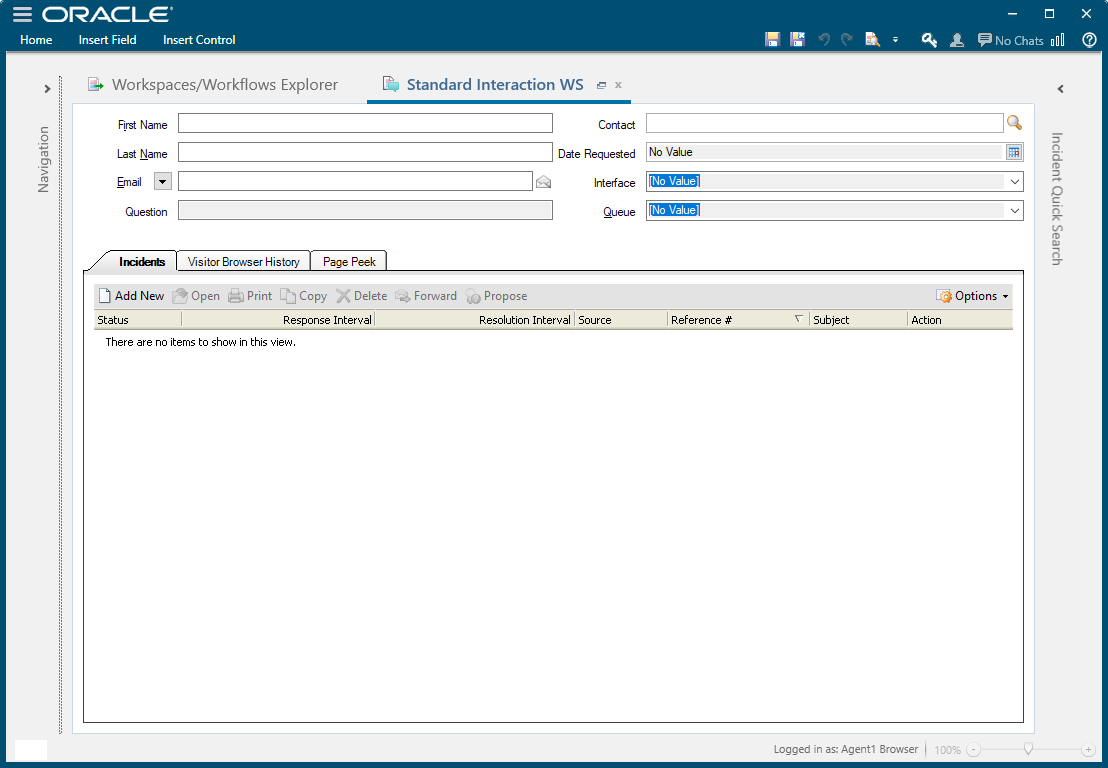Click the Forward incident button

click(x=426, y=296)
